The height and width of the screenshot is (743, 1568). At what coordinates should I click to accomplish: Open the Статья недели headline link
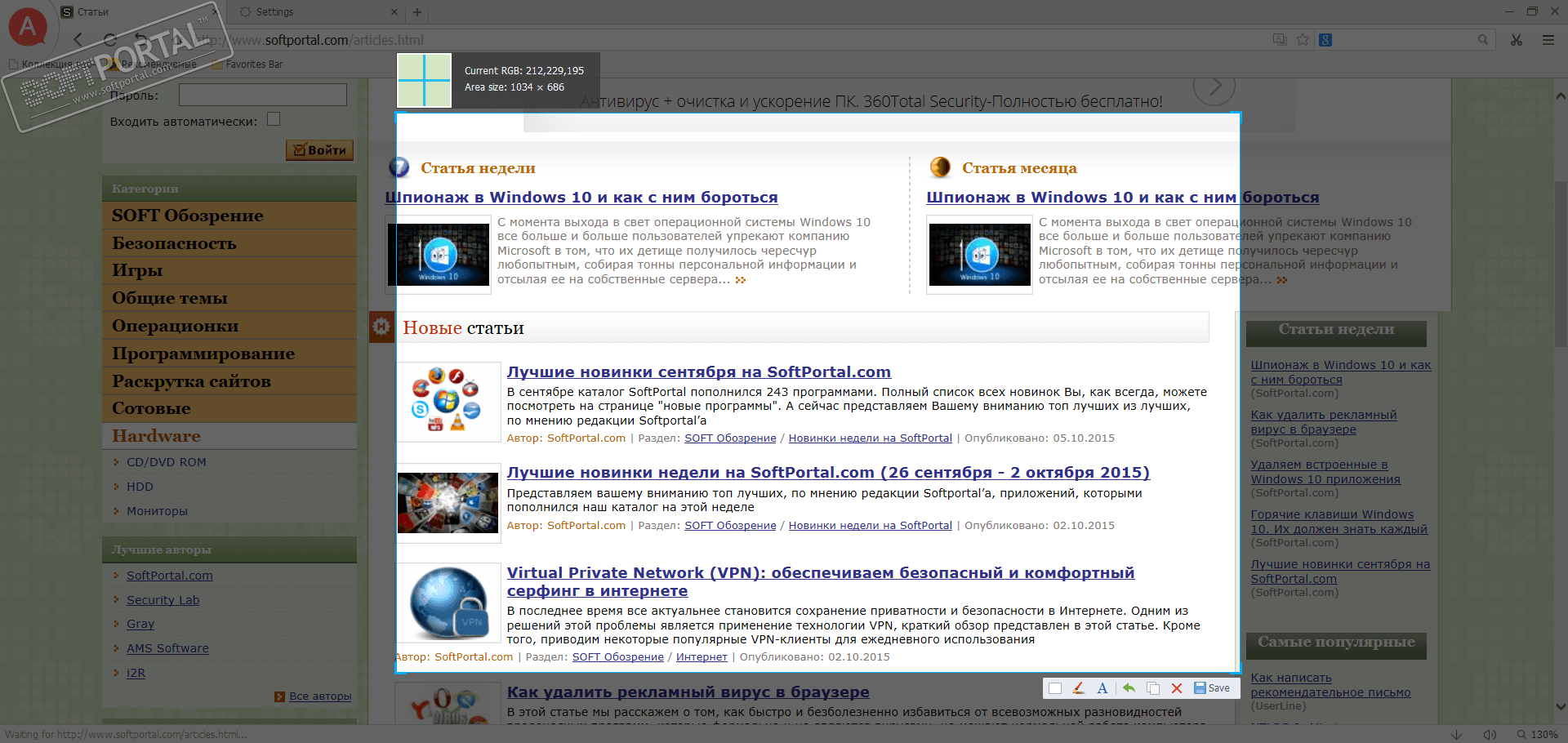[581, 198]
